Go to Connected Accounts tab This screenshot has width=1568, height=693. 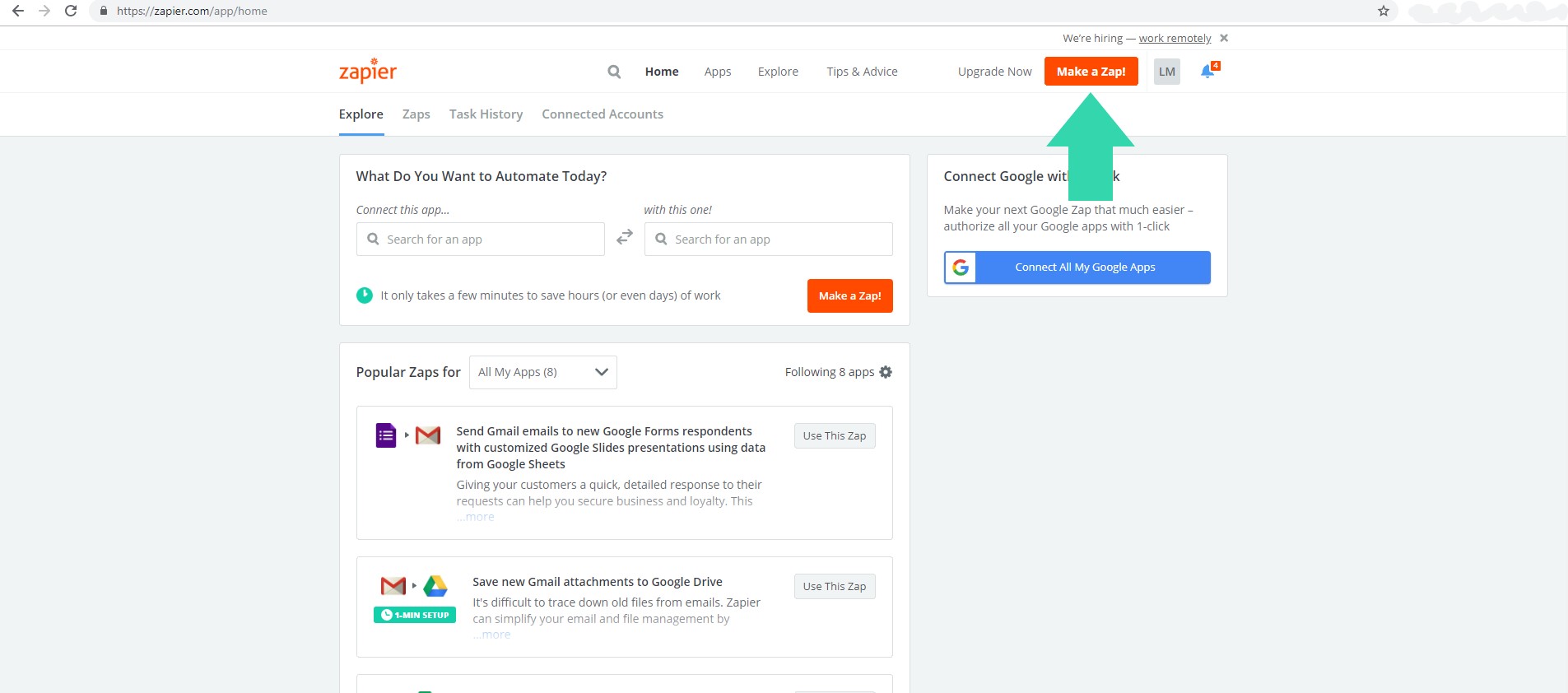point(602,114)
